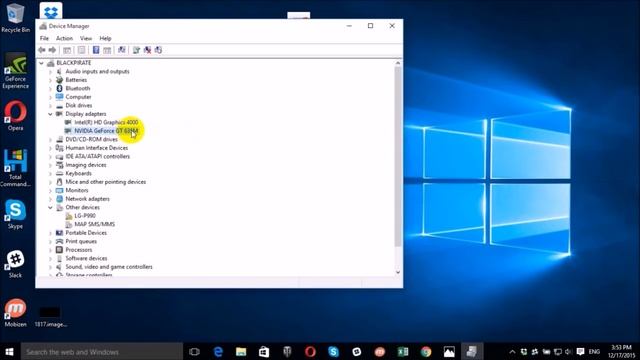The height and width of the screenshot is (360, 640).
Task: Toggle the console tree toolbar button
Action: pos(67,50)
